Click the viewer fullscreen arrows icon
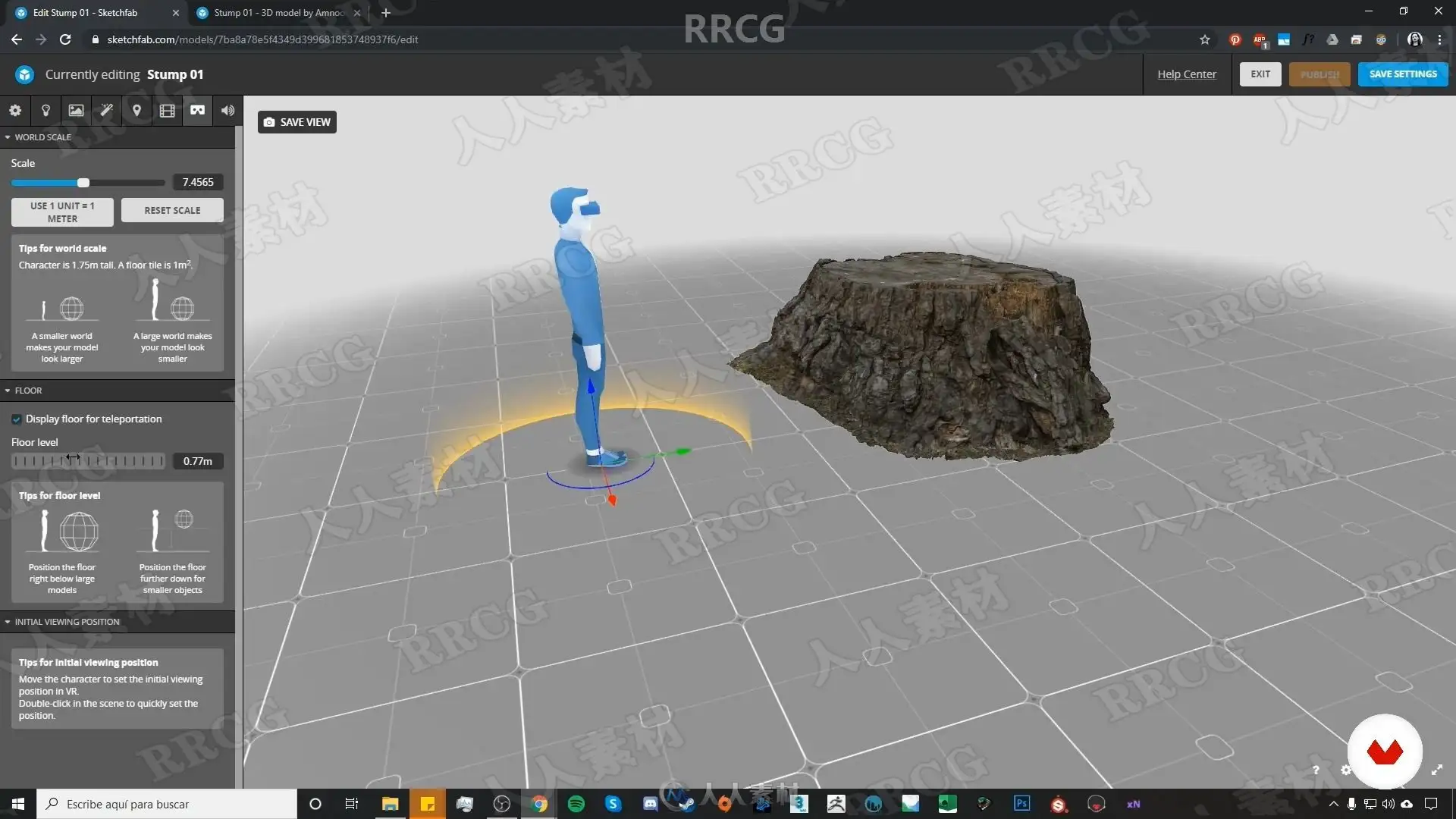The image size is (1456, 819). [x=1436, y=770]
